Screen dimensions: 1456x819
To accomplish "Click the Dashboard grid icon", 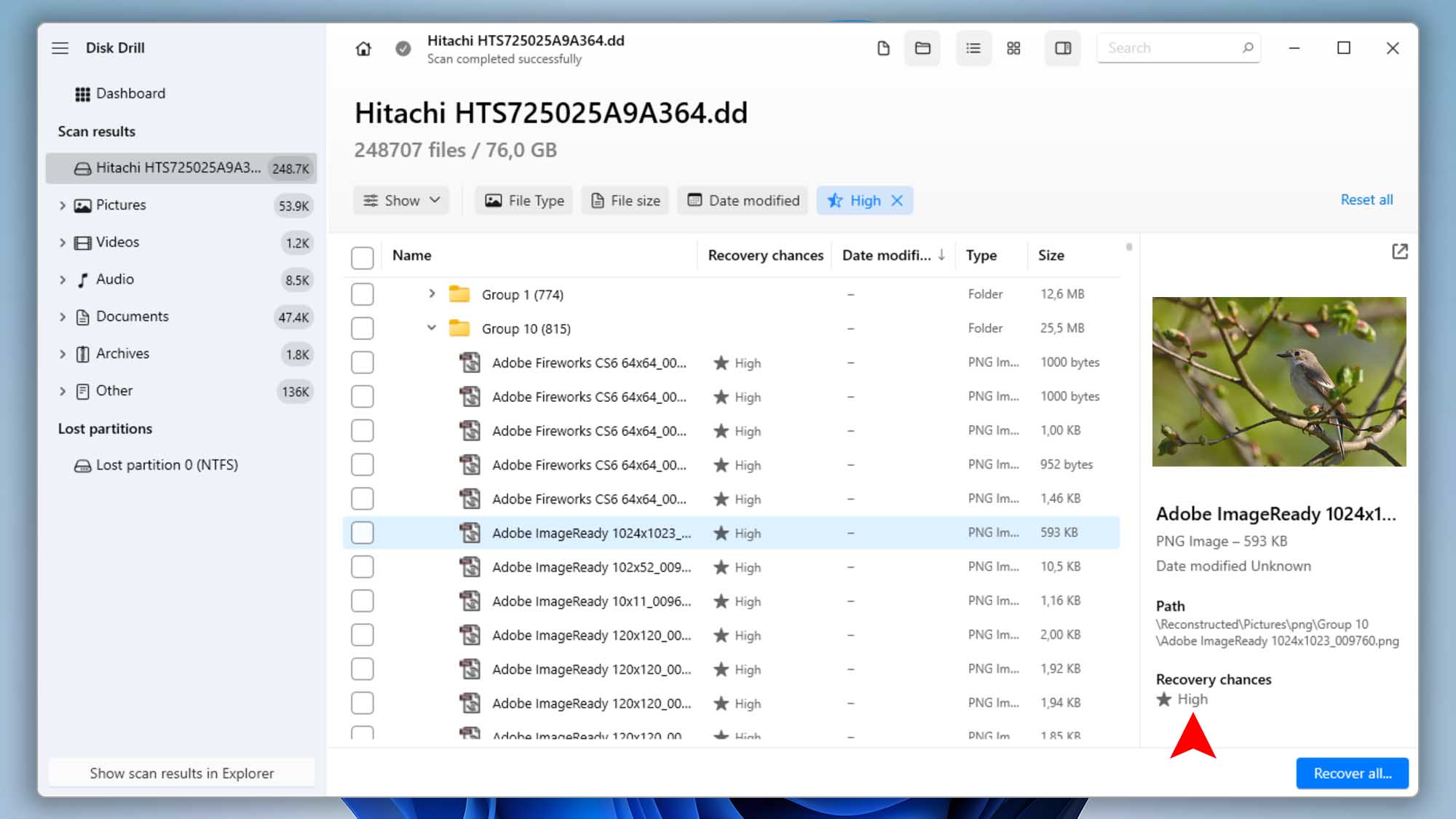I will tap(82, 94).
